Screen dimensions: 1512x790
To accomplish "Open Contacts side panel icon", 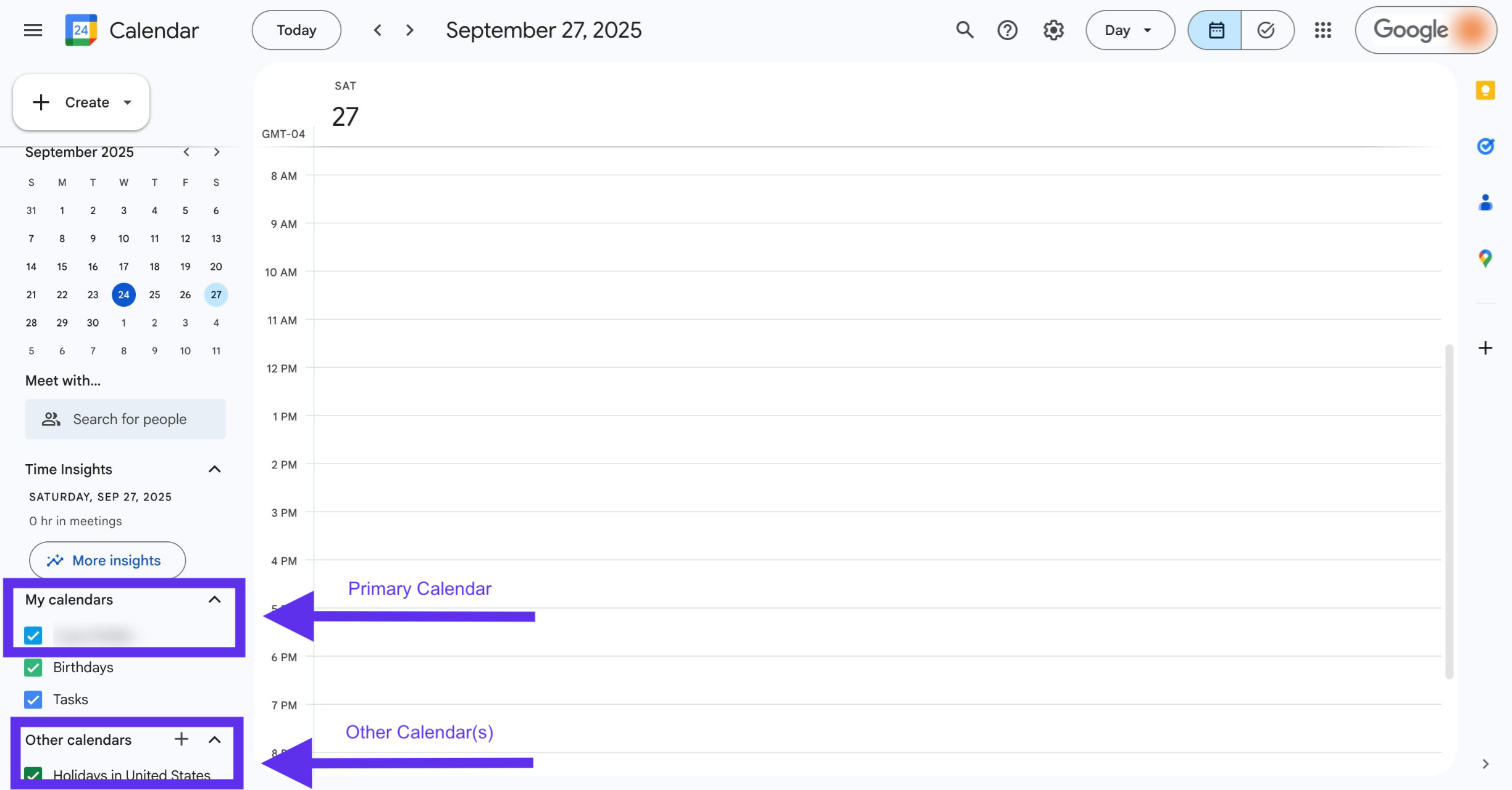I will (x=1485, y=202).
